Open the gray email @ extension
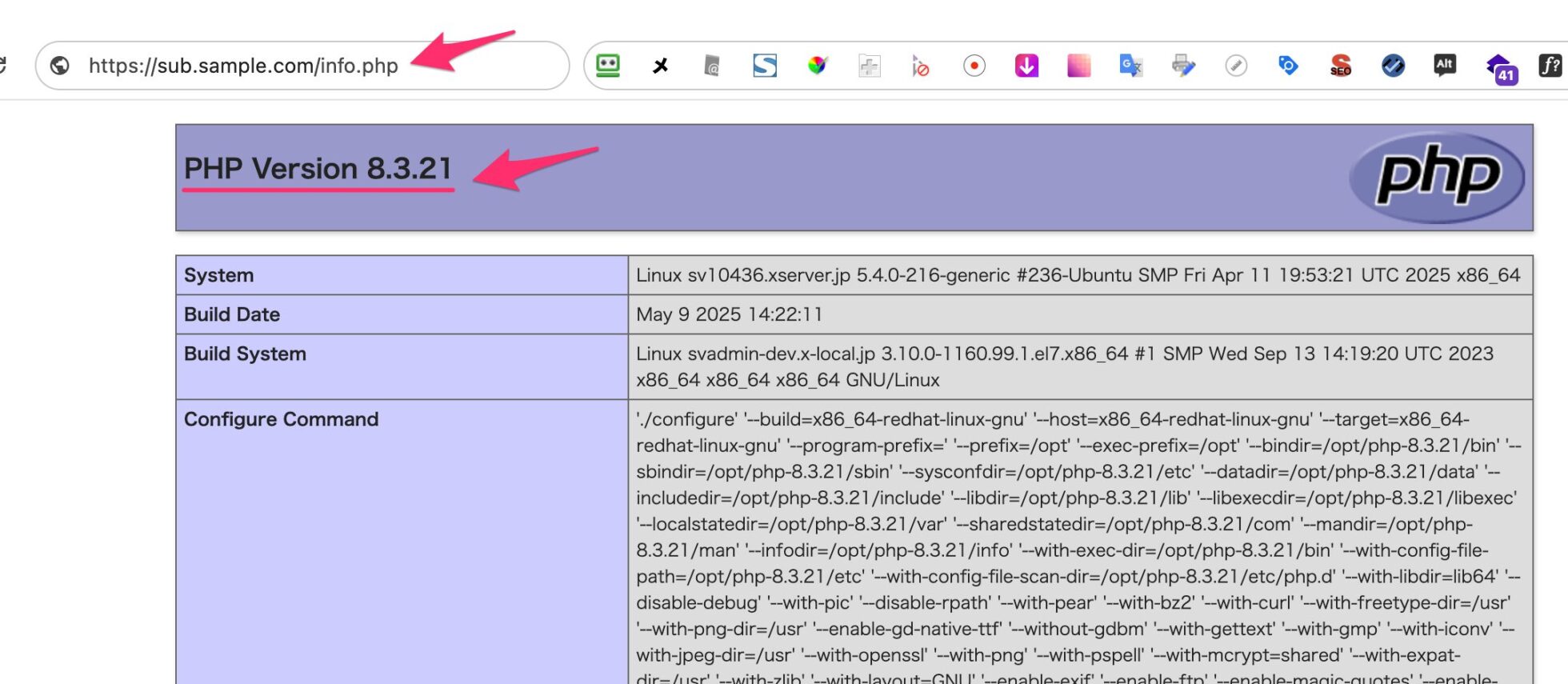Screen dimensions: 1568x684 pos(712,66)
